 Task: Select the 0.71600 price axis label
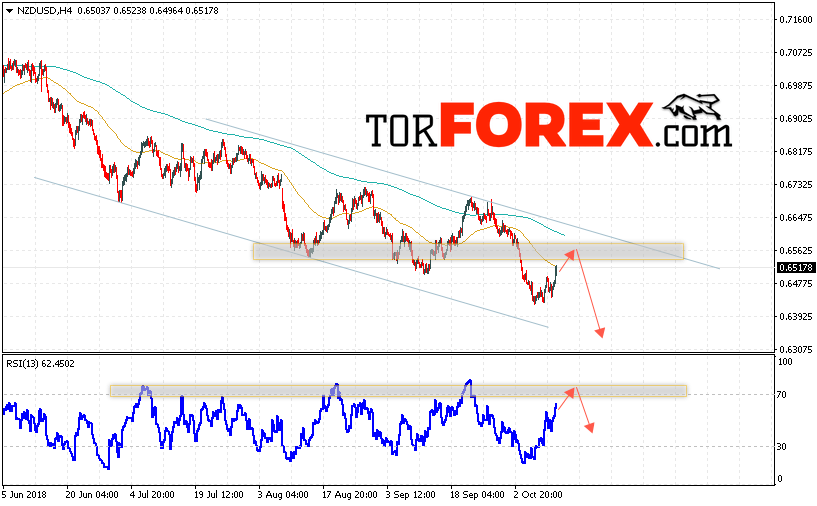[x=796, y=20]
